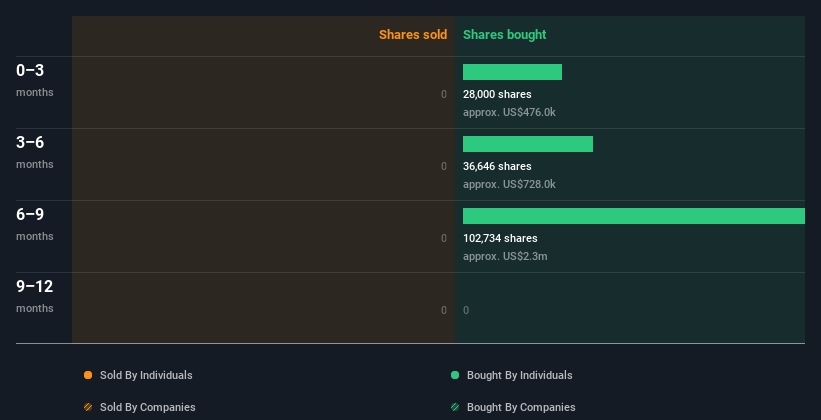Click the 36,646 shares value
Viewport: 821px width, 420px height.
pyautogui.click(x=497, y=166)
